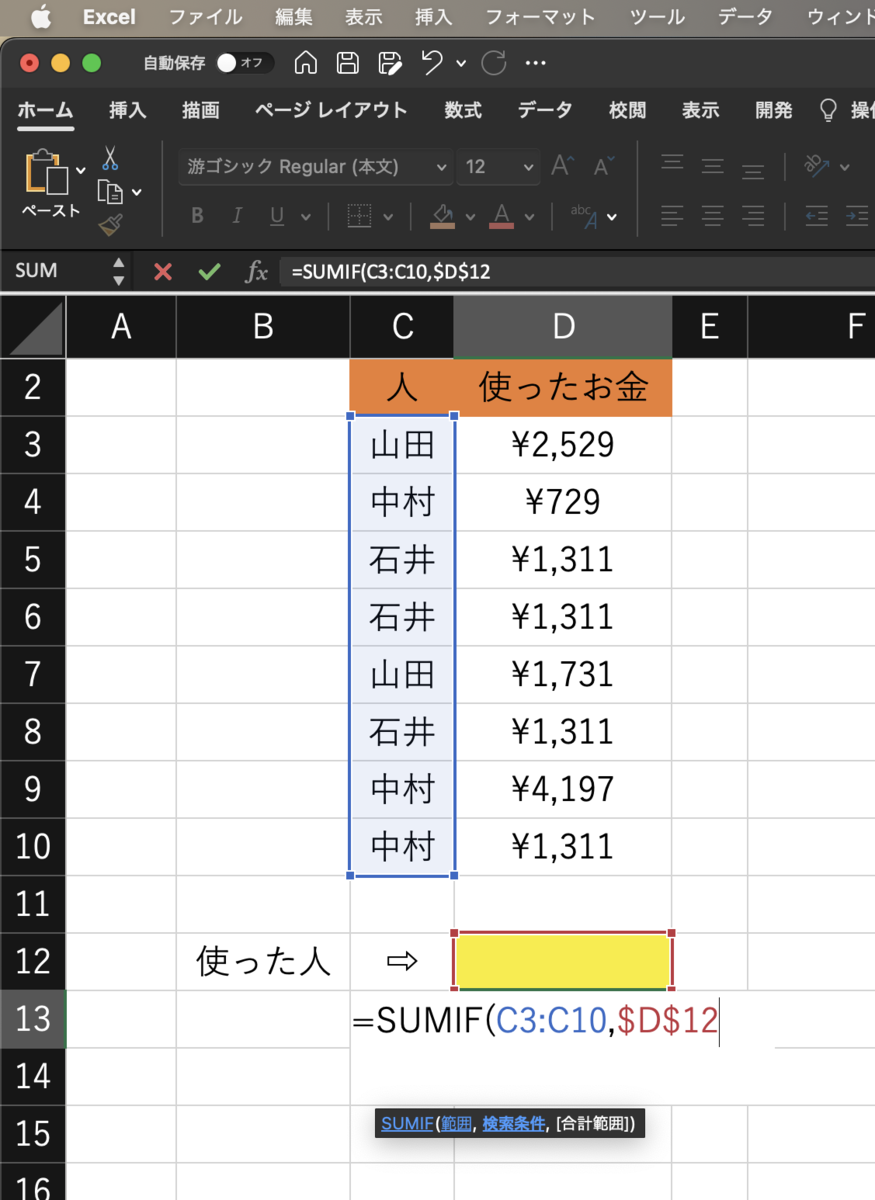Click the 検索条件 argument link in tooltip
The width and height of the screenshot is (875, 1200).
513,1124
